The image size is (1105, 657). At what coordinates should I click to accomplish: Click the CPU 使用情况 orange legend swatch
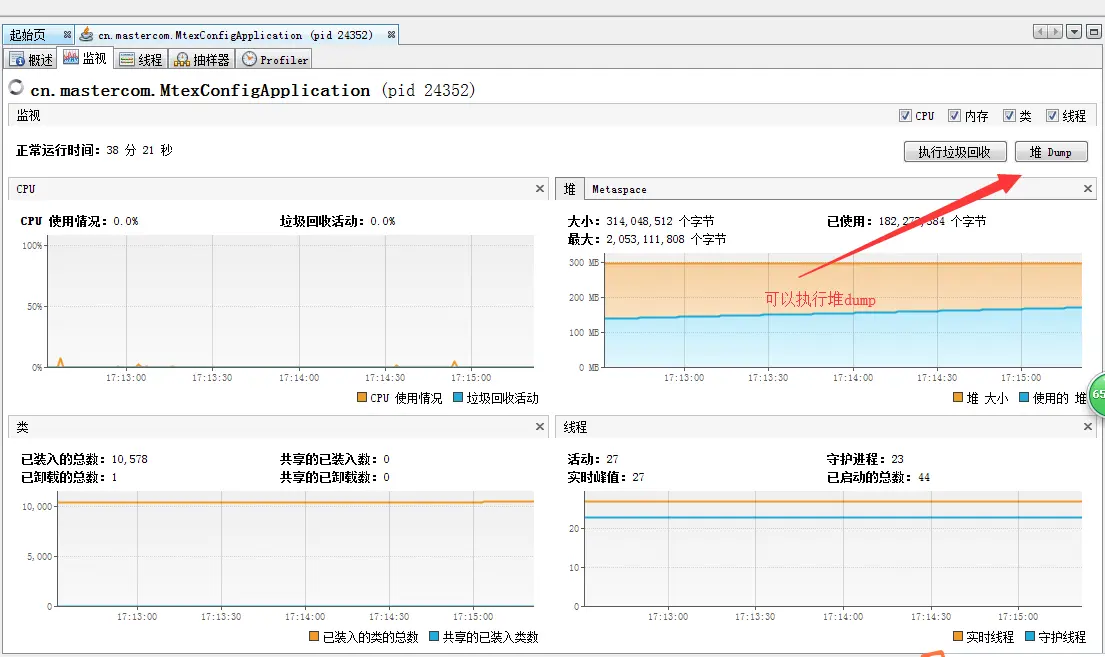362,398
